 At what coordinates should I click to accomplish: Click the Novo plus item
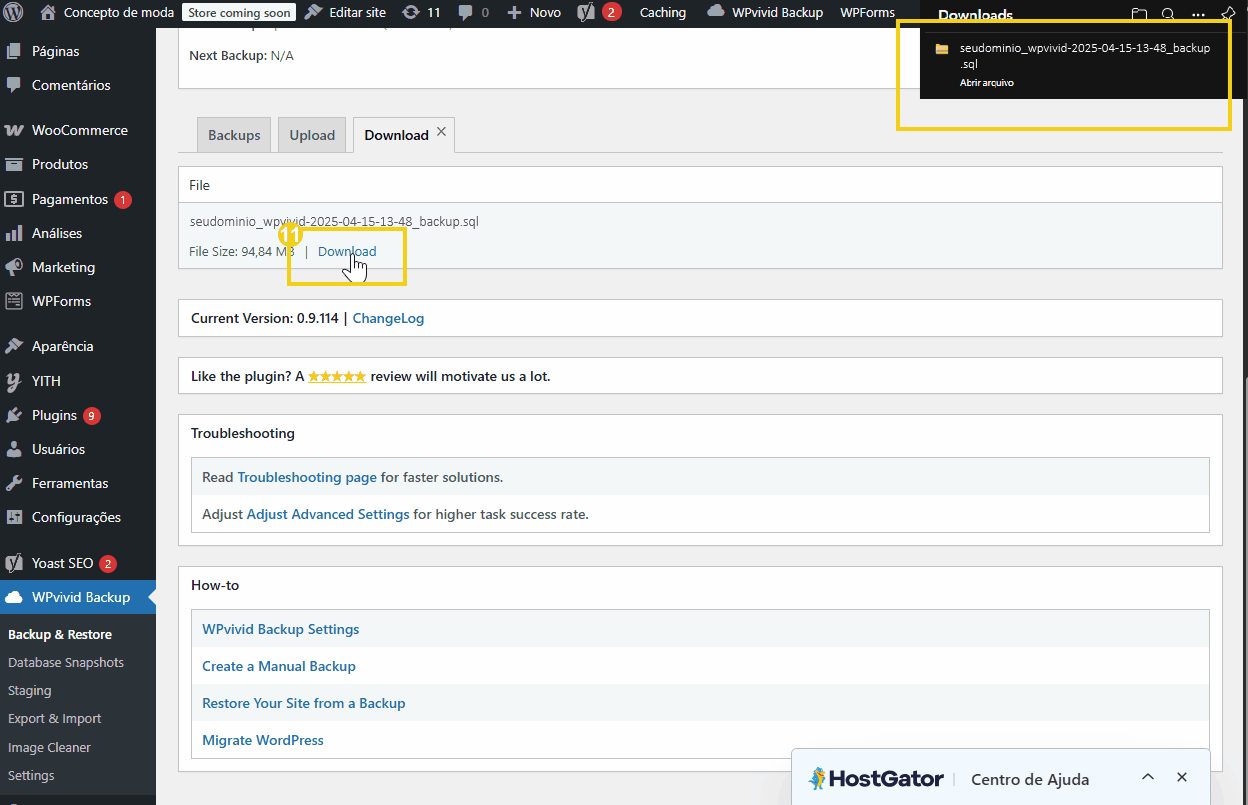533,13
